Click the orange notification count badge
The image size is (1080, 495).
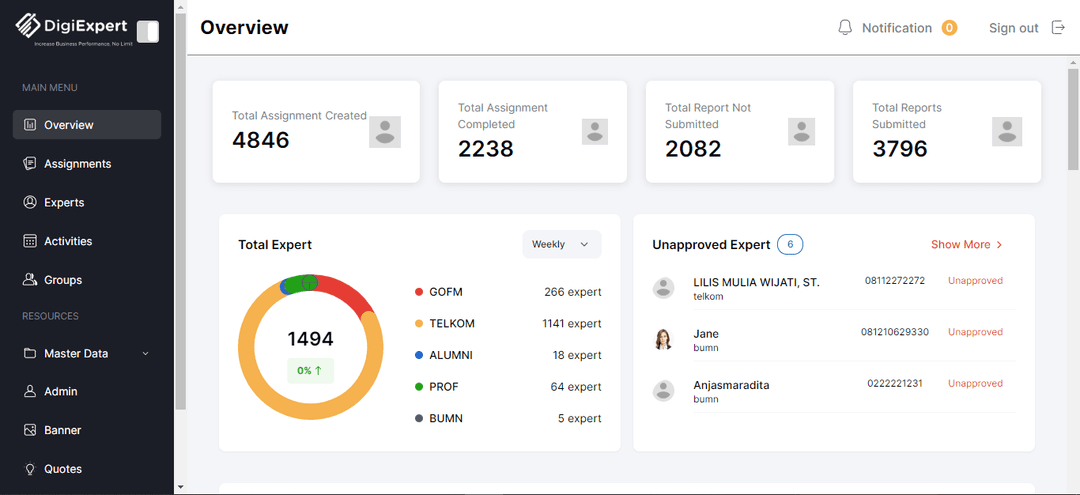click(949, 28)
